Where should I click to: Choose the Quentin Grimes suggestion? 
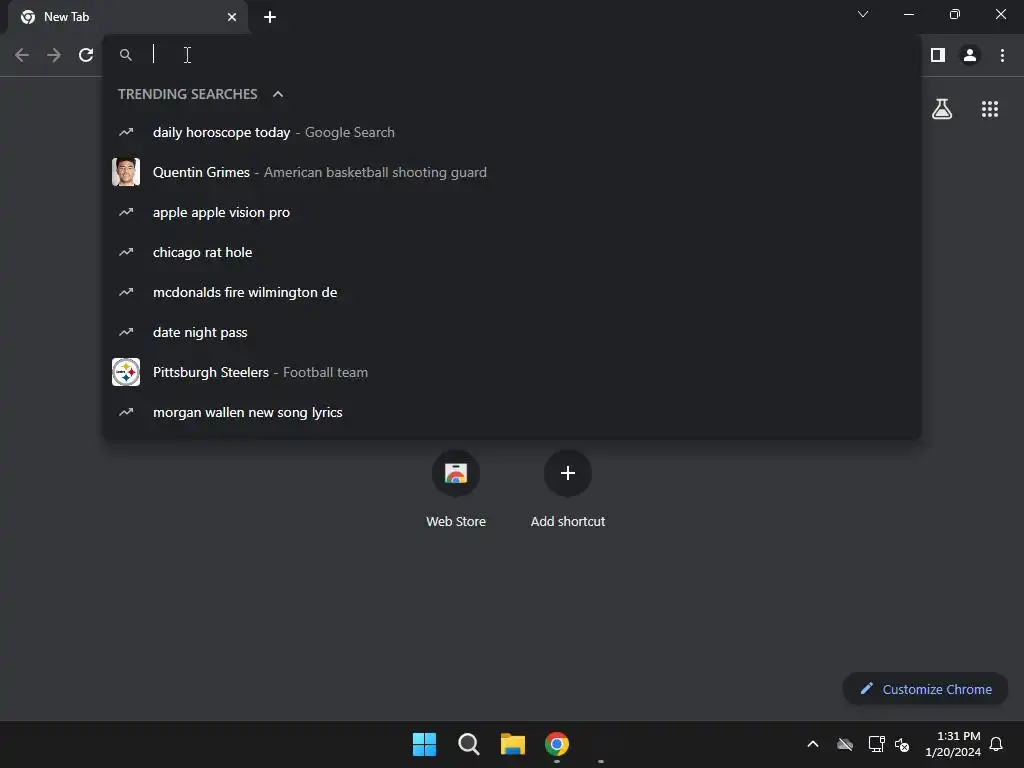pos(512,172)
